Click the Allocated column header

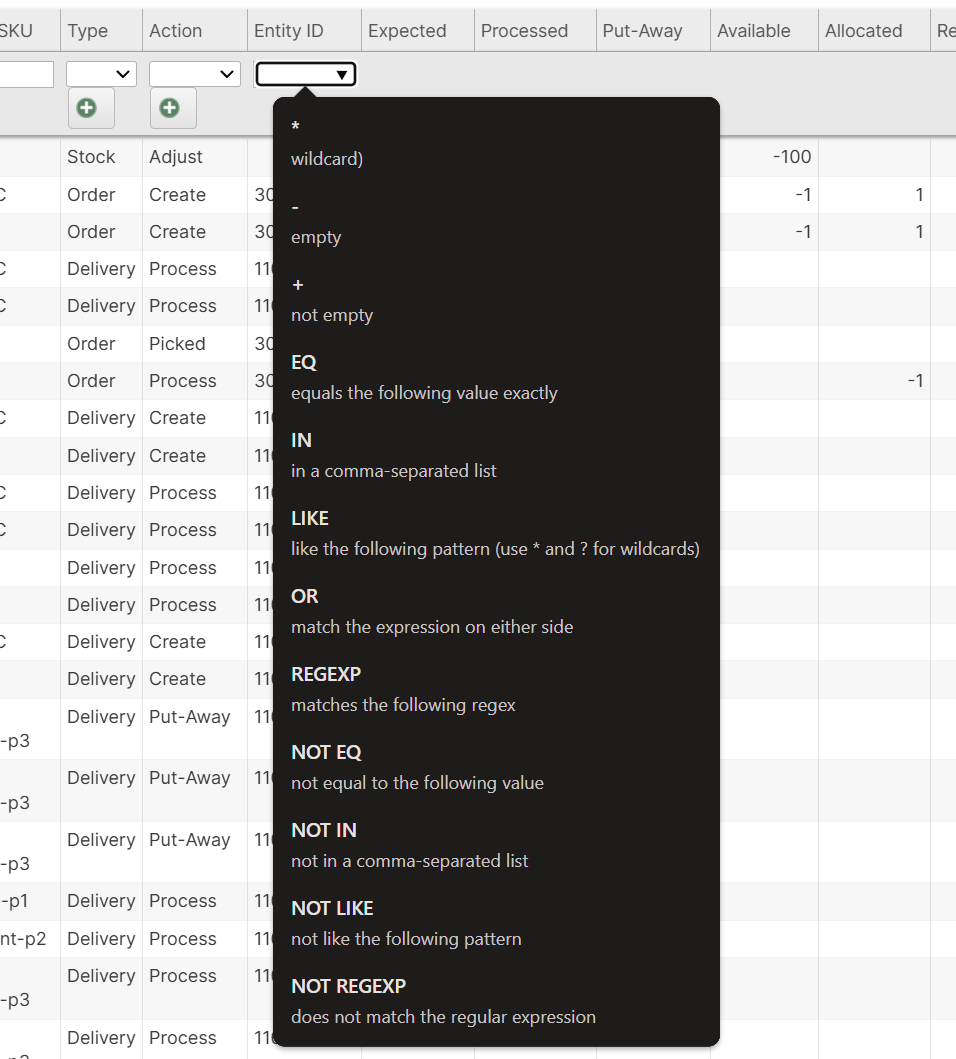pos(863,31)
